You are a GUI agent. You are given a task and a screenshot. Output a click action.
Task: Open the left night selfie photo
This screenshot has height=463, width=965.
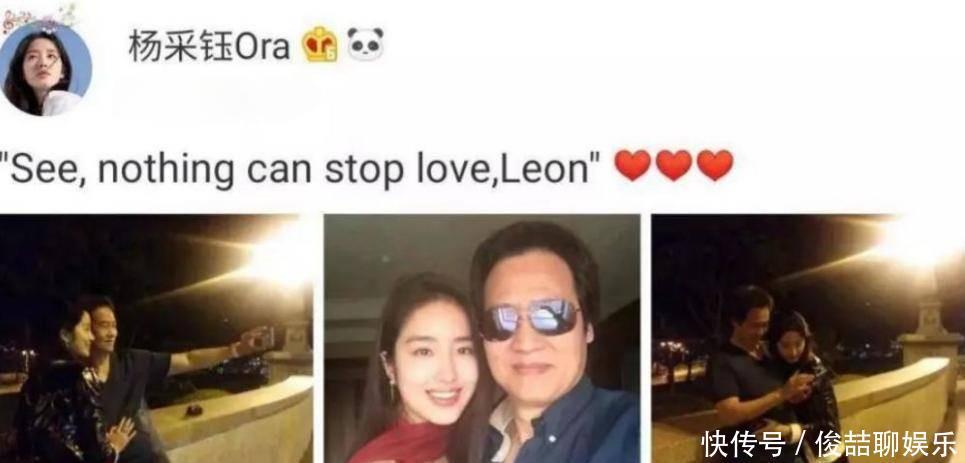tap(156, 339)
